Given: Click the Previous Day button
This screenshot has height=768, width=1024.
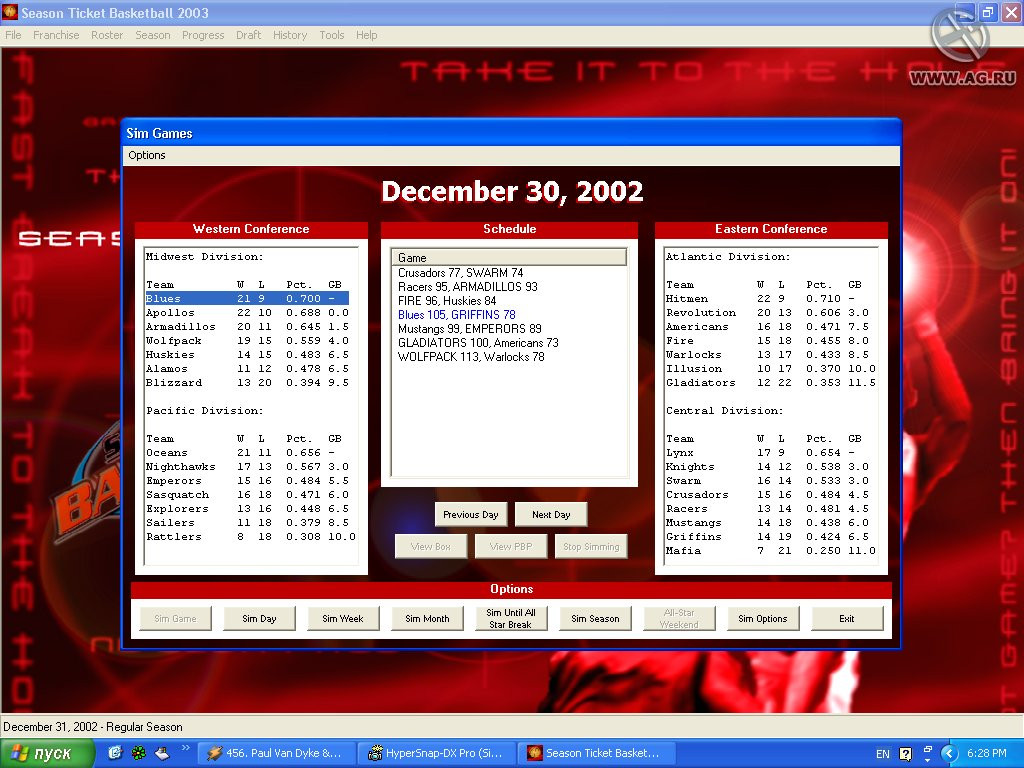Looking at the screenshot, I should click(x=471, y=515).
